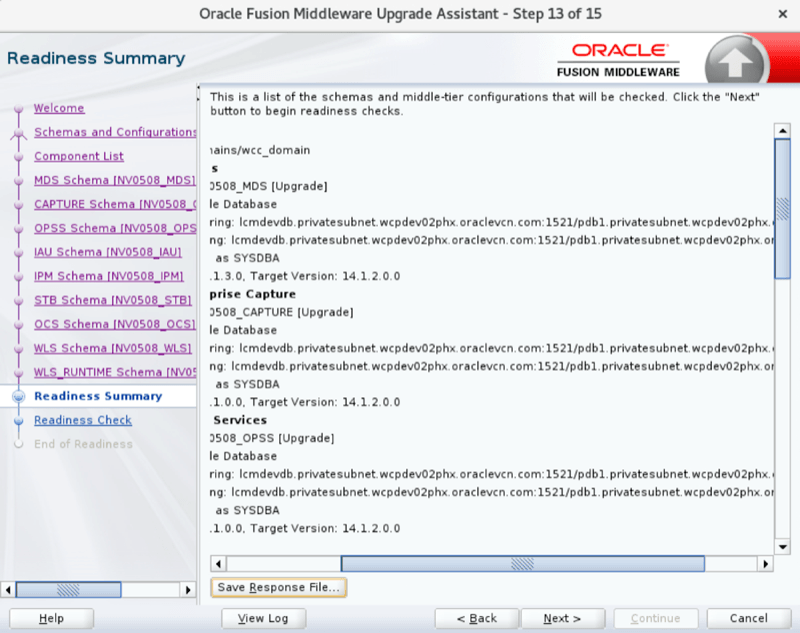Click '0508_OPSS [Upgrade]' summary line
Screen dimensions: 800x633
tap(272, 438)
